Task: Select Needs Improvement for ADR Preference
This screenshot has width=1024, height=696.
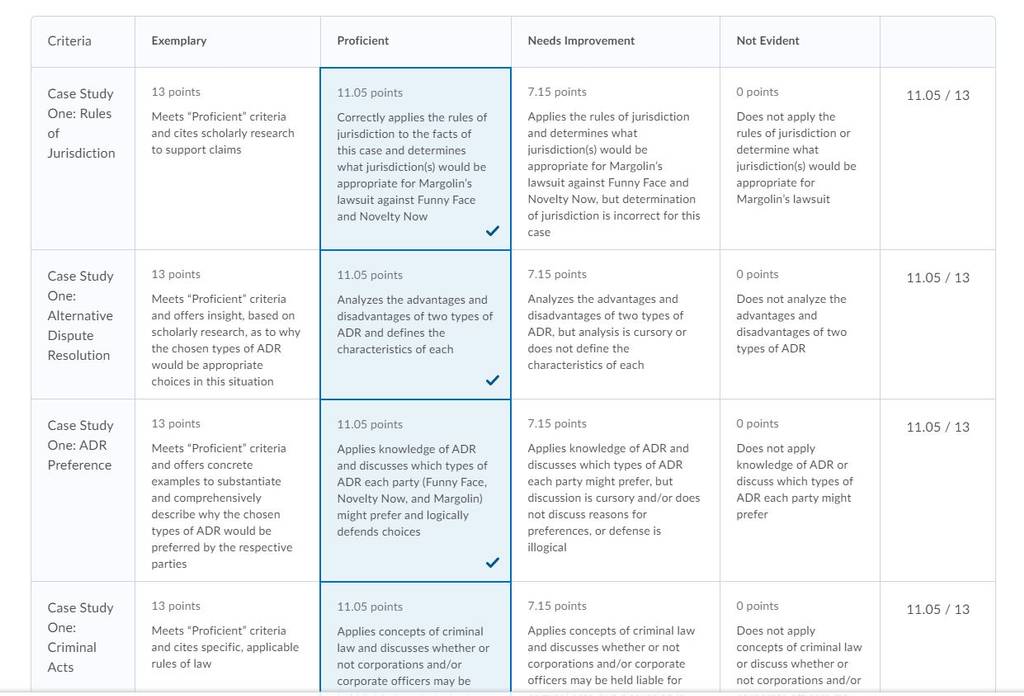Action: 615,490
